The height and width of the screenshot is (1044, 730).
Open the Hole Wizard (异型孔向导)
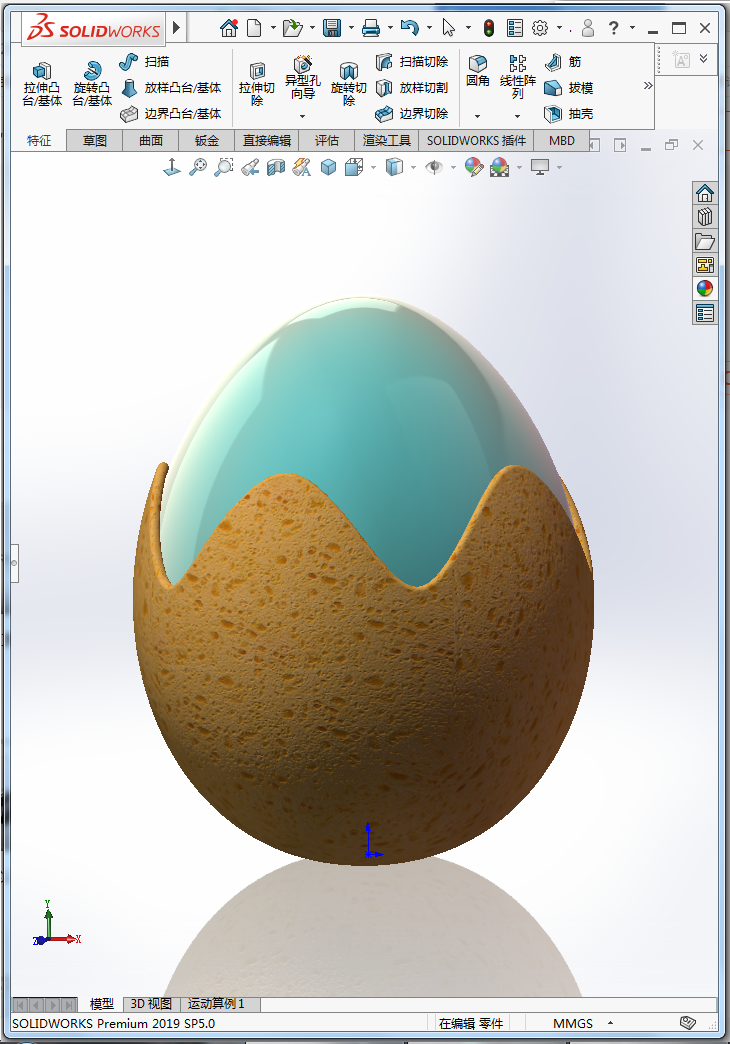click(302, 79)
